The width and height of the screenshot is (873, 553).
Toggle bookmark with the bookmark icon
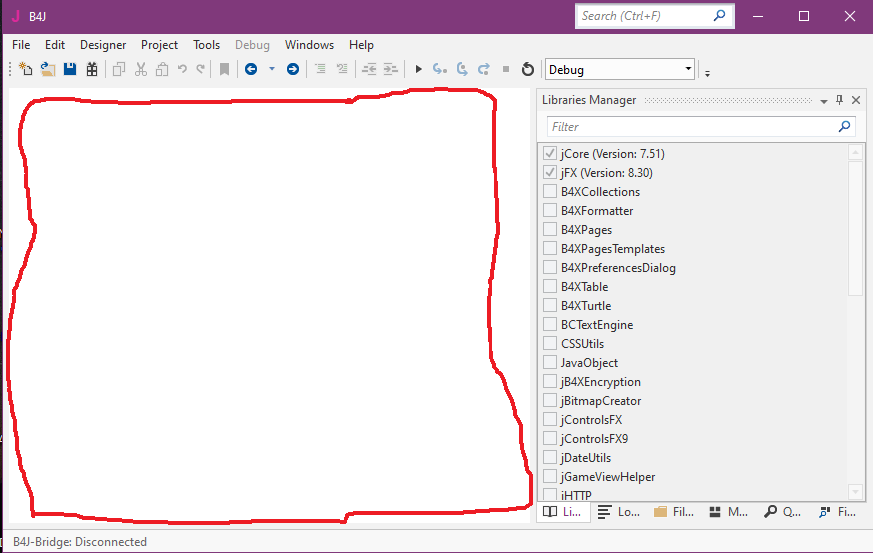tap(224, 69)
